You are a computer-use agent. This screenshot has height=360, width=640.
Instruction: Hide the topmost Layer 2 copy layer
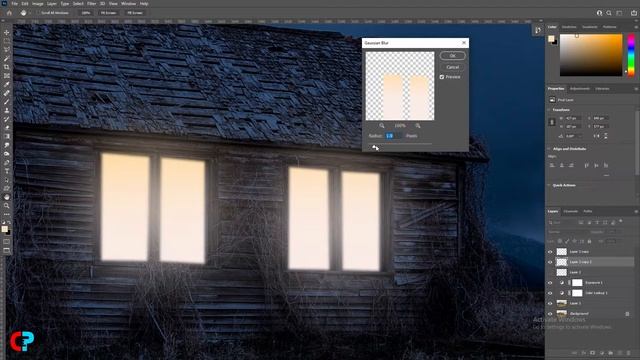[550, 252]
